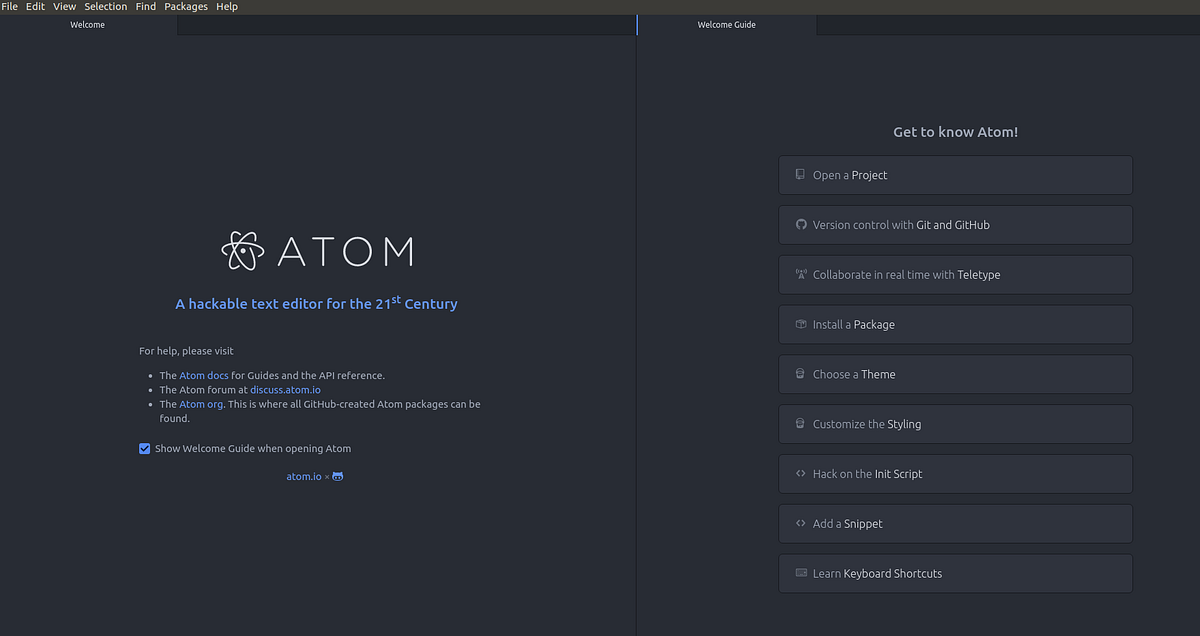Click the paint icon beside Choose a Theme

(x=800, y=373)
